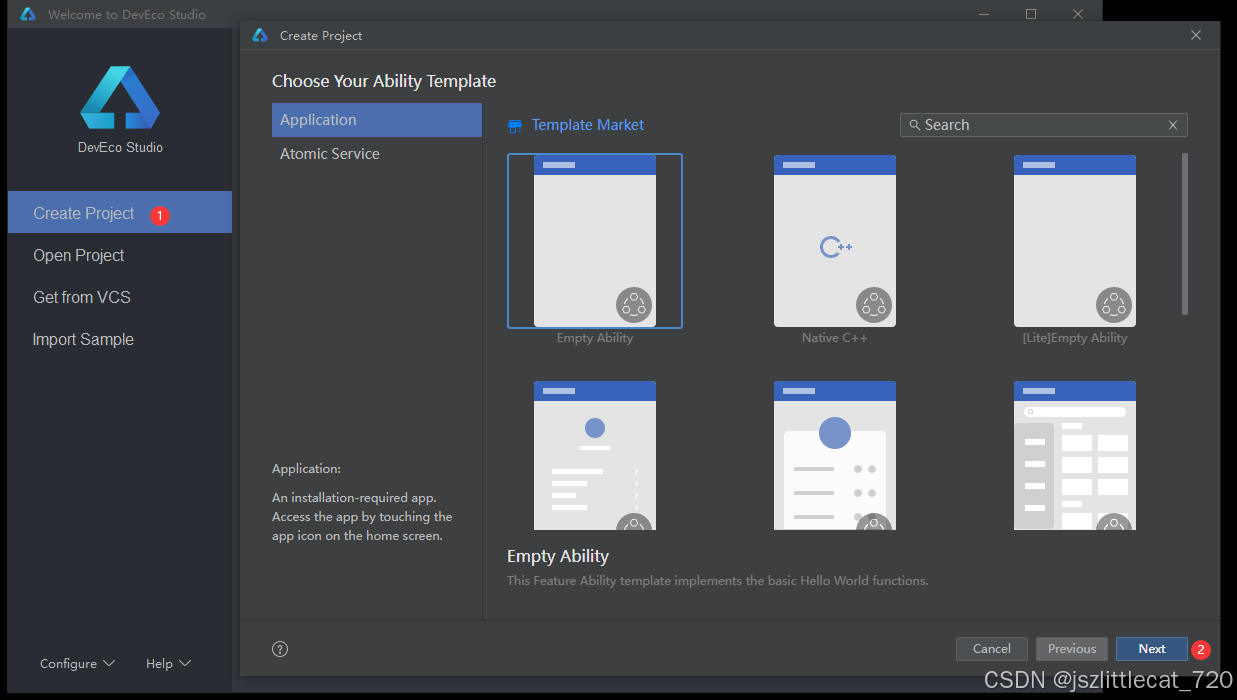Select the [Lite]Empty Ability template
The image size is (1237, 700).
point(1075,241)
